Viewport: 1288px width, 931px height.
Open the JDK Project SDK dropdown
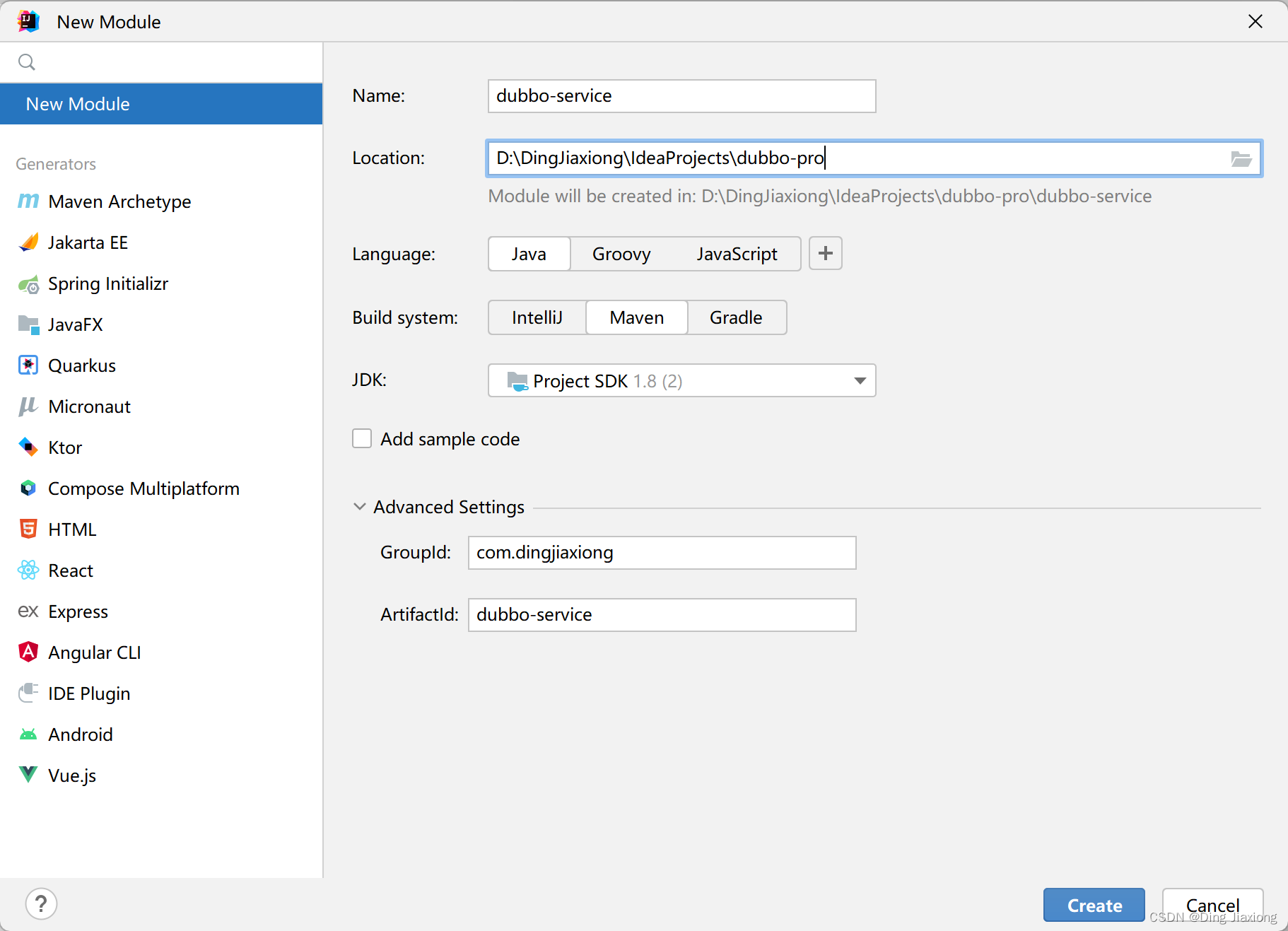point(681,381)
